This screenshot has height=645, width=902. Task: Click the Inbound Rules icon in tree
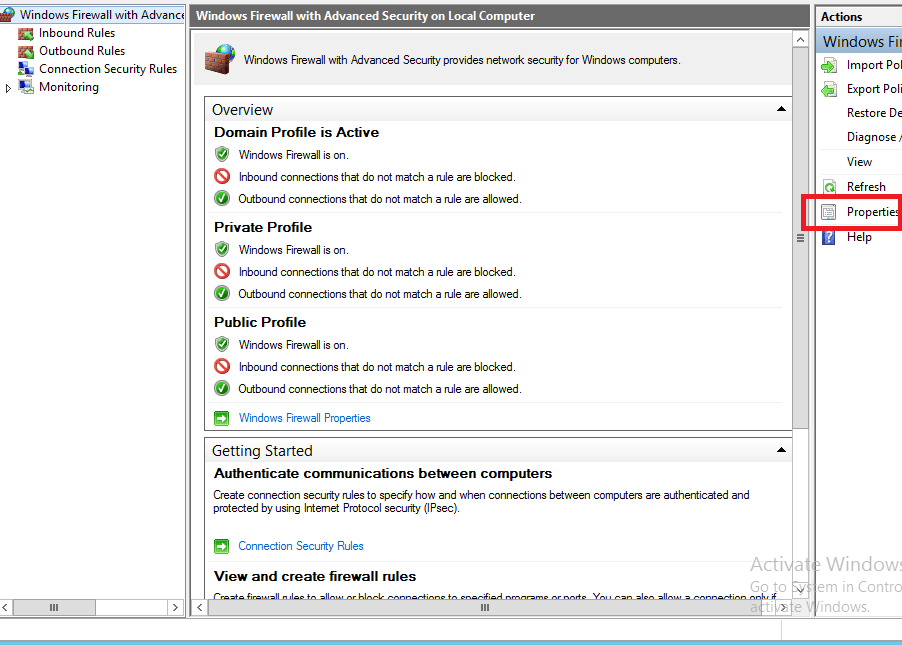26,33
